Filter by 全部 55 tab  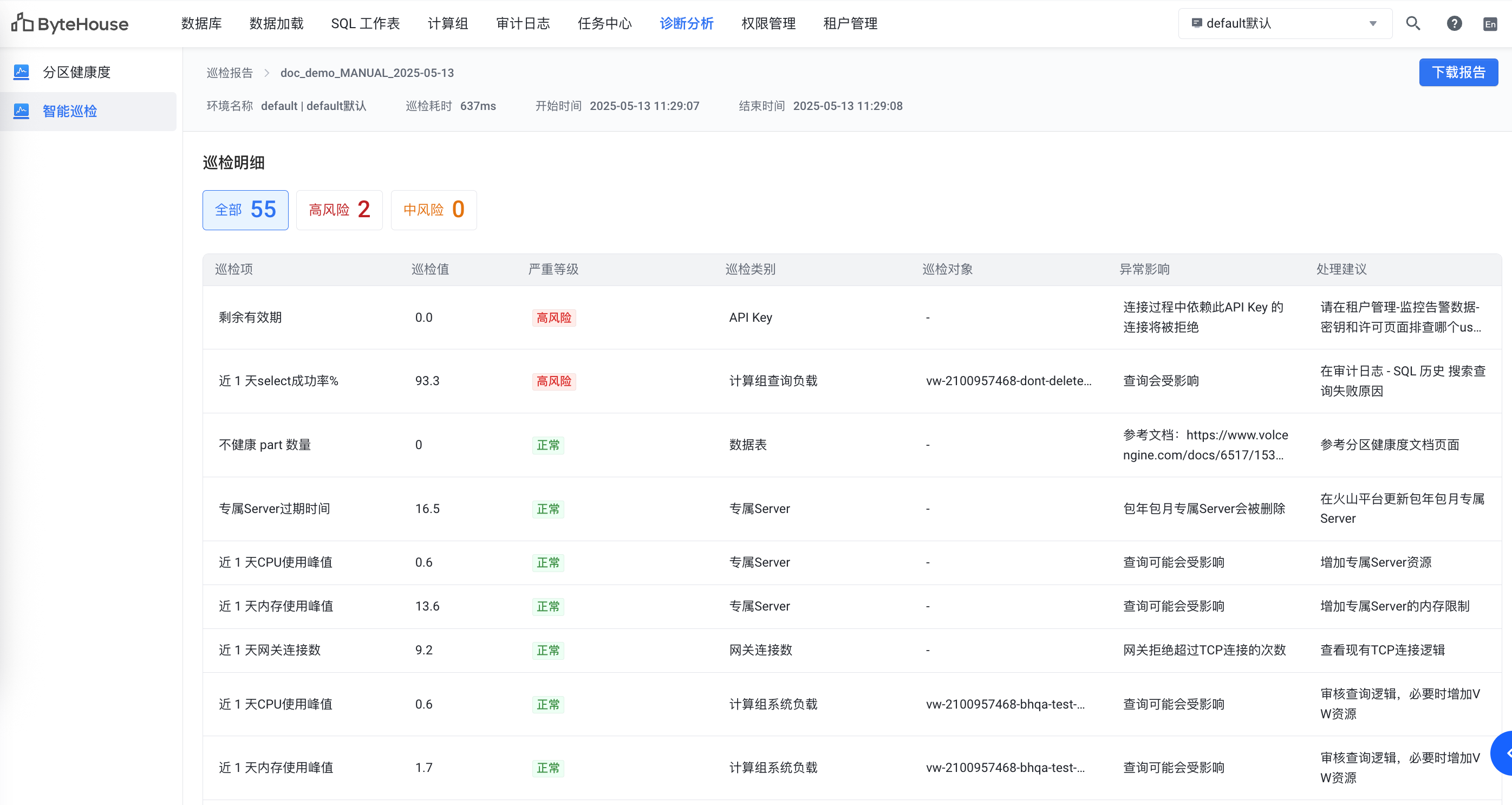(x=245, y=210)
